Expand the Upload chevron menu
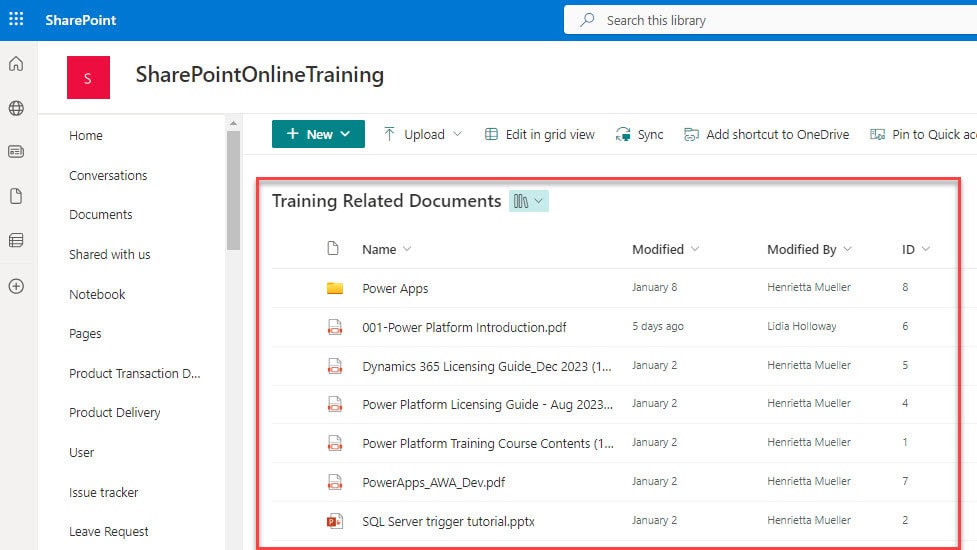This screenshot has height=550, width=977. [457, 134]
